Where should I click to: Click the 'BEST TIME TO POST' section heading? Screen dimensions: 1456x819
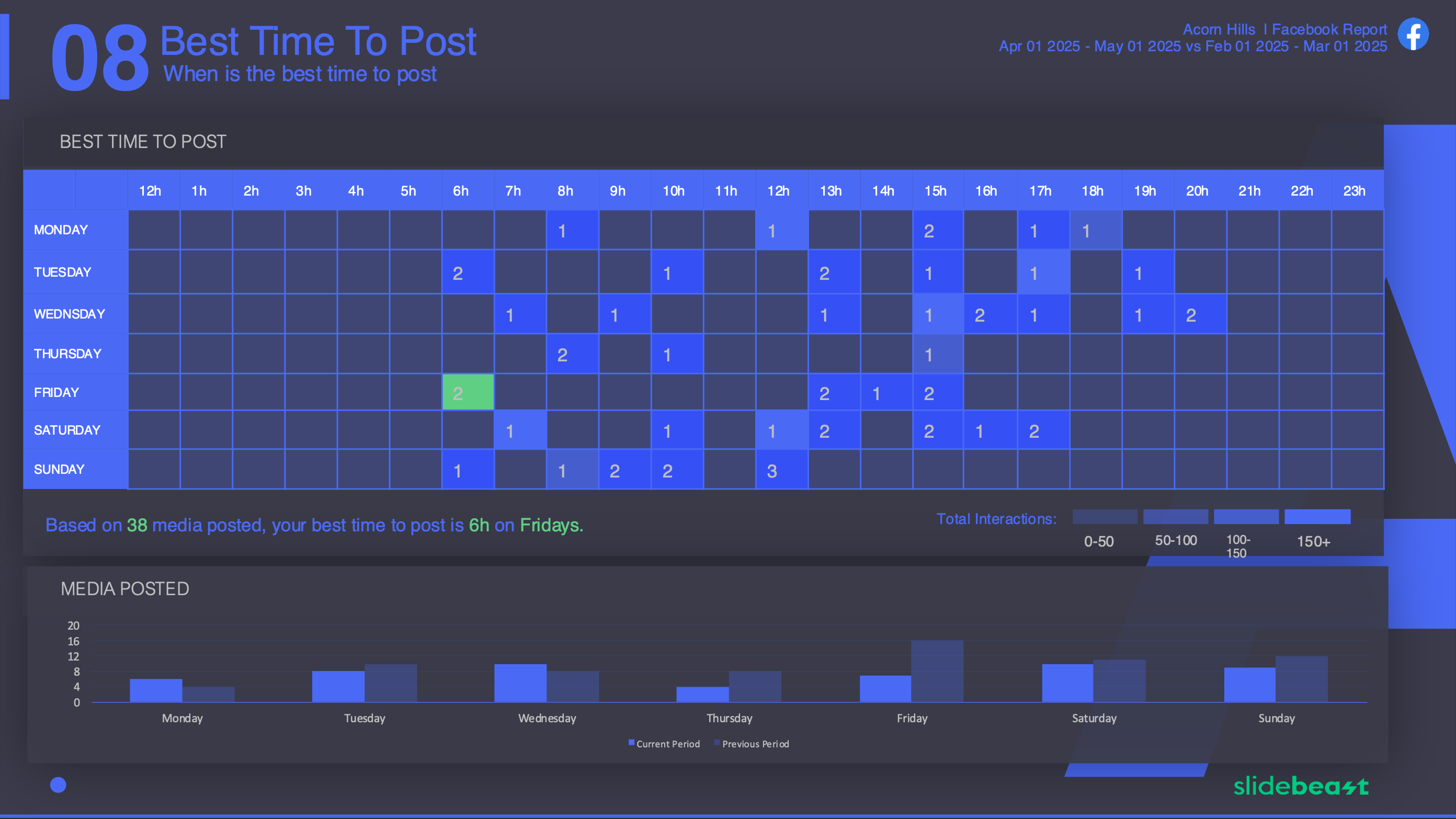coord(143,142)
